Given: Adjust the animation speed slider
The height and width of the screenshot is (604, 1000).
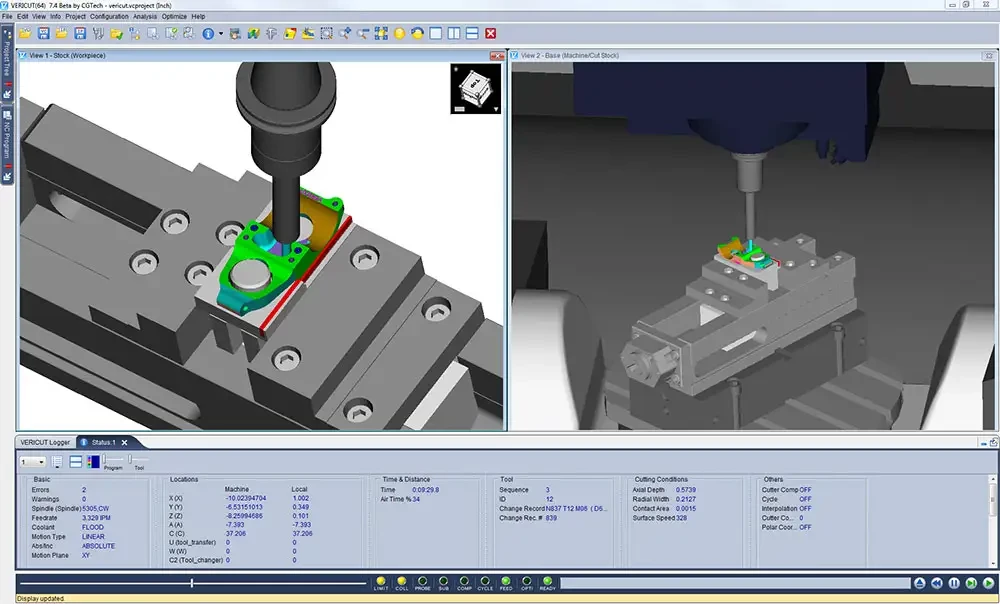Looking at the screenshot, I should coord(192,583).
